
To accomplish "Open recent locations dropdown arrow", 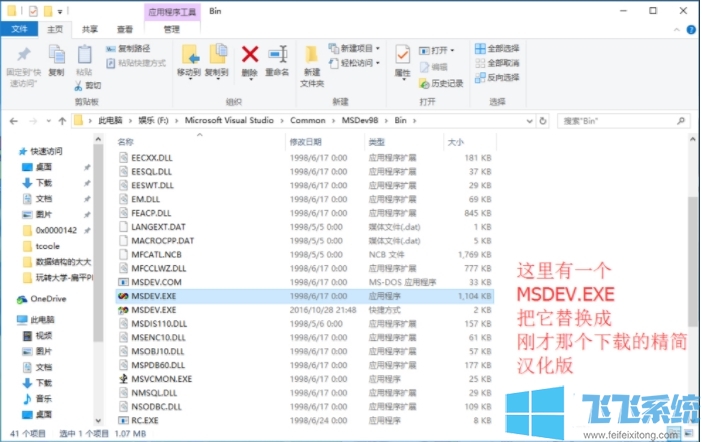I will (x=48, y=121).
